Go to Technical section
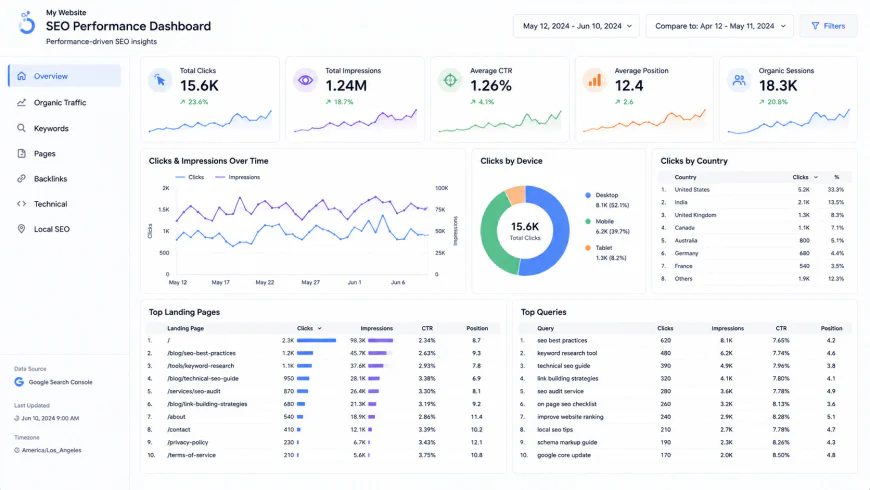The height and width of the screenshot is (490, 870). tap(64, 204)
